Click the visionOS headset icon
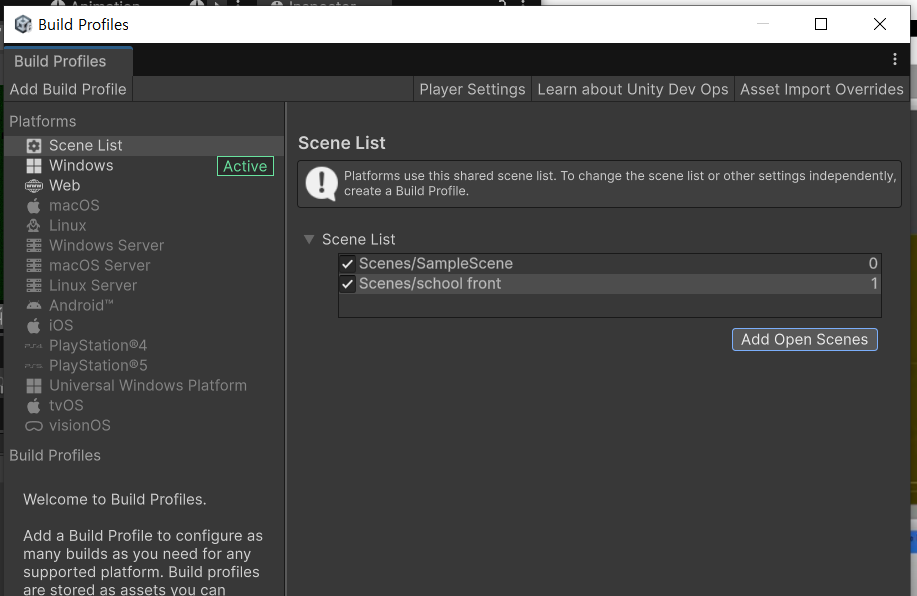This screenshot has width=917, height=596. click(34, 426)
